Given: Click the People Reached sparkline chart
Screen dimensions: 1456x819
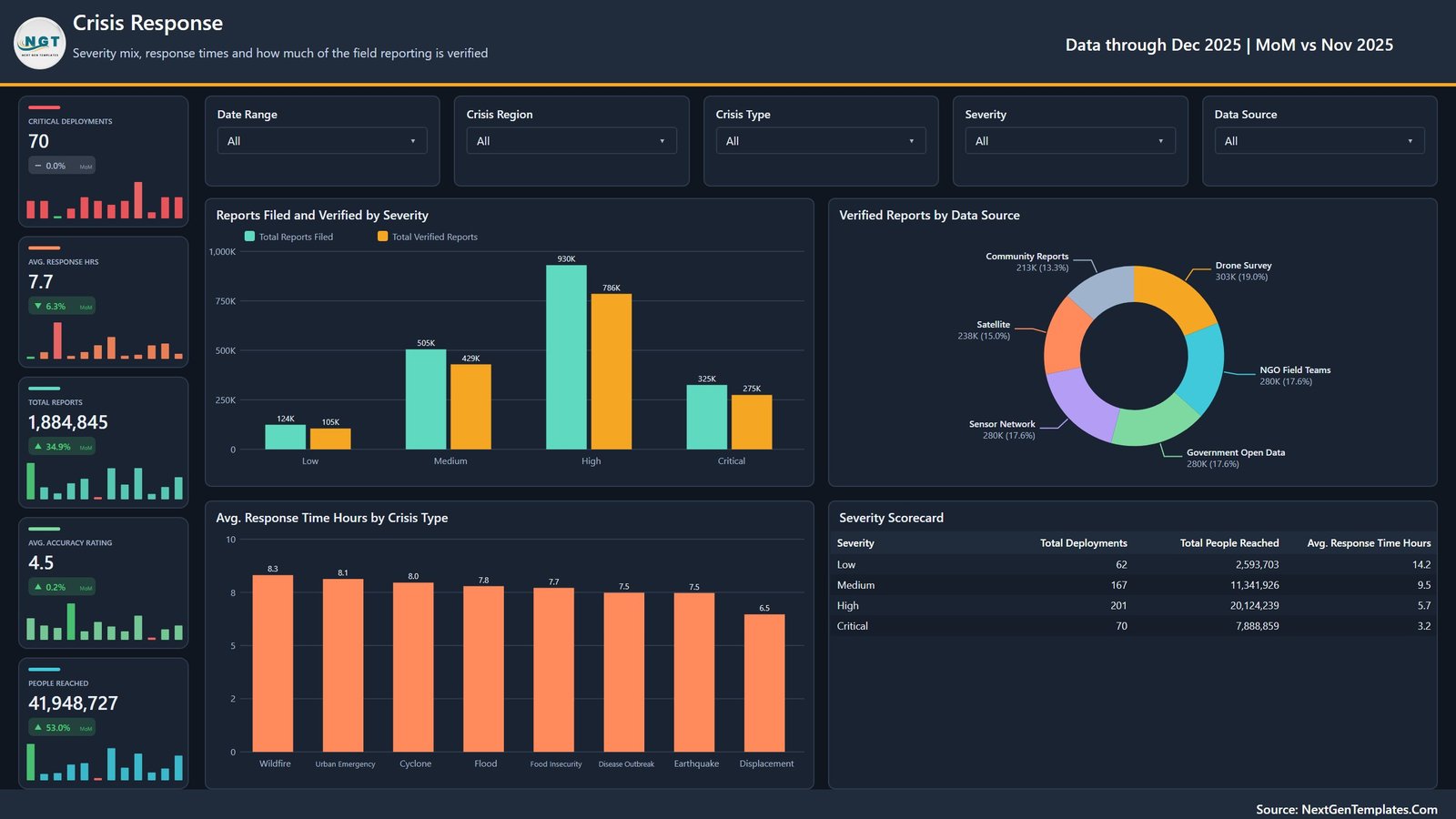Looking at the screenshot, I should click(105, 763).
